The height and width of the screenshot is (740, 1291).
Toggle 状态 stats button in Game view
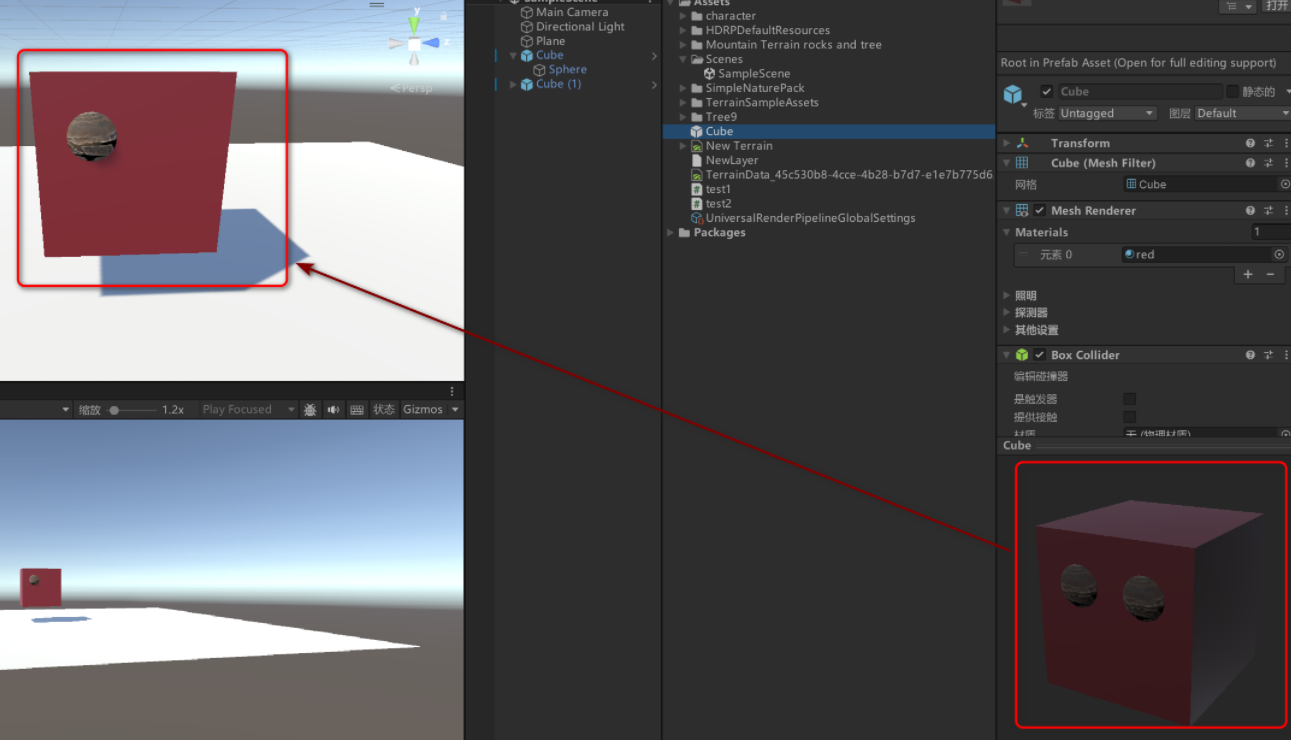[x=384, y=410]
